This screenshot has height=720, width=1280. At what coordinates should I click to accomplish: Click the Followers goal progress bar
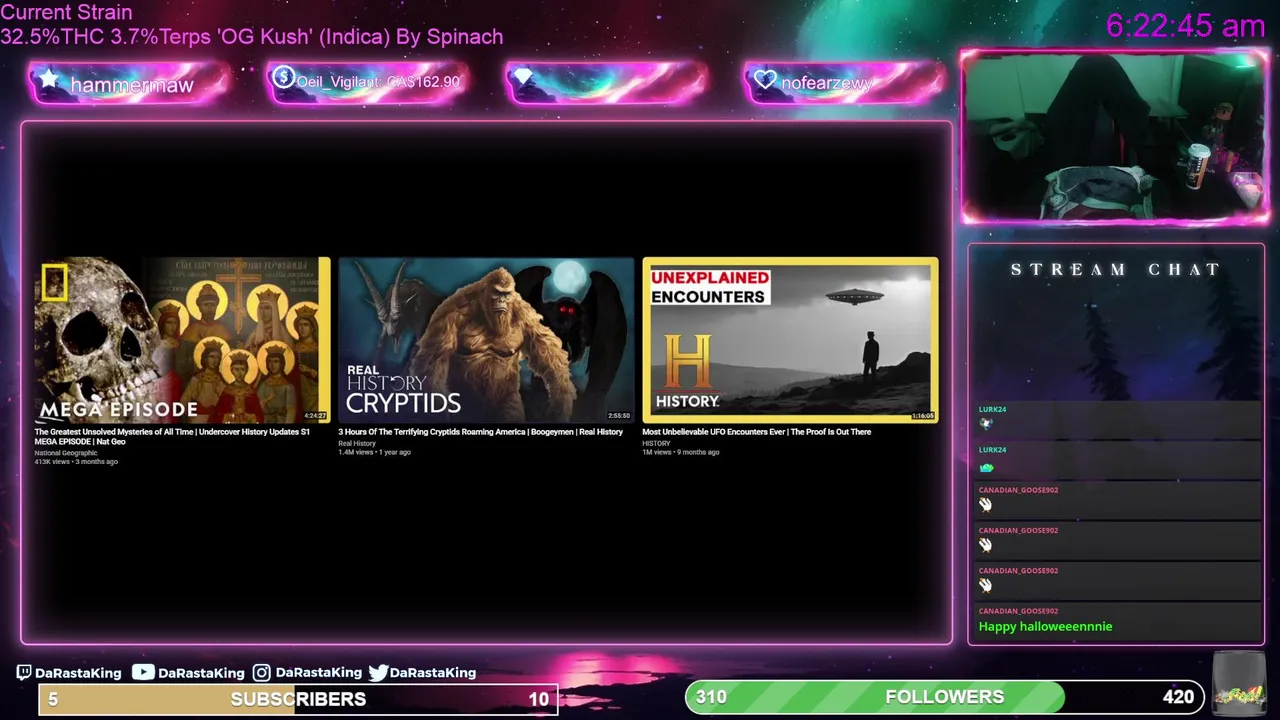[945, 697]
